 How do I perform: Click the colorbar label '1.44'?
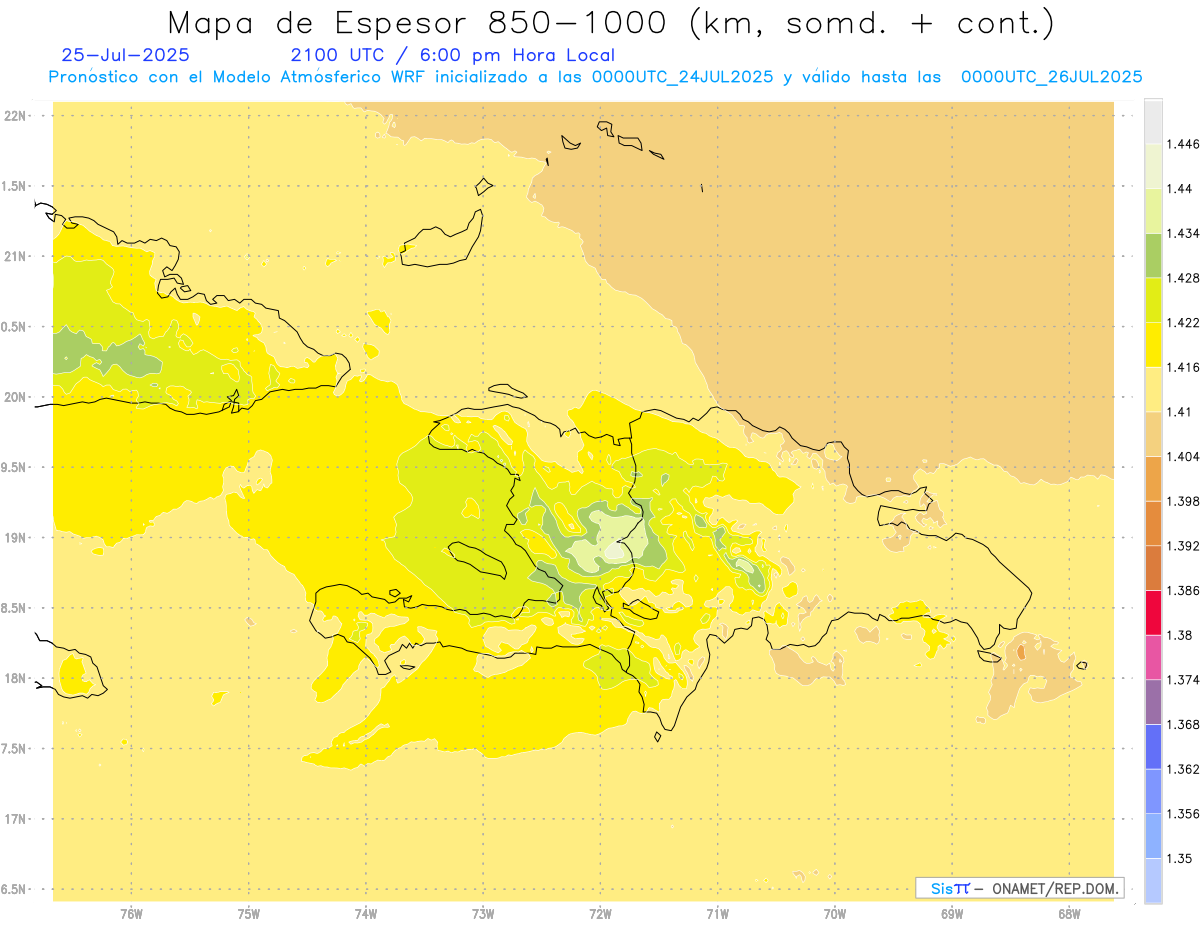coord(1178,189)
